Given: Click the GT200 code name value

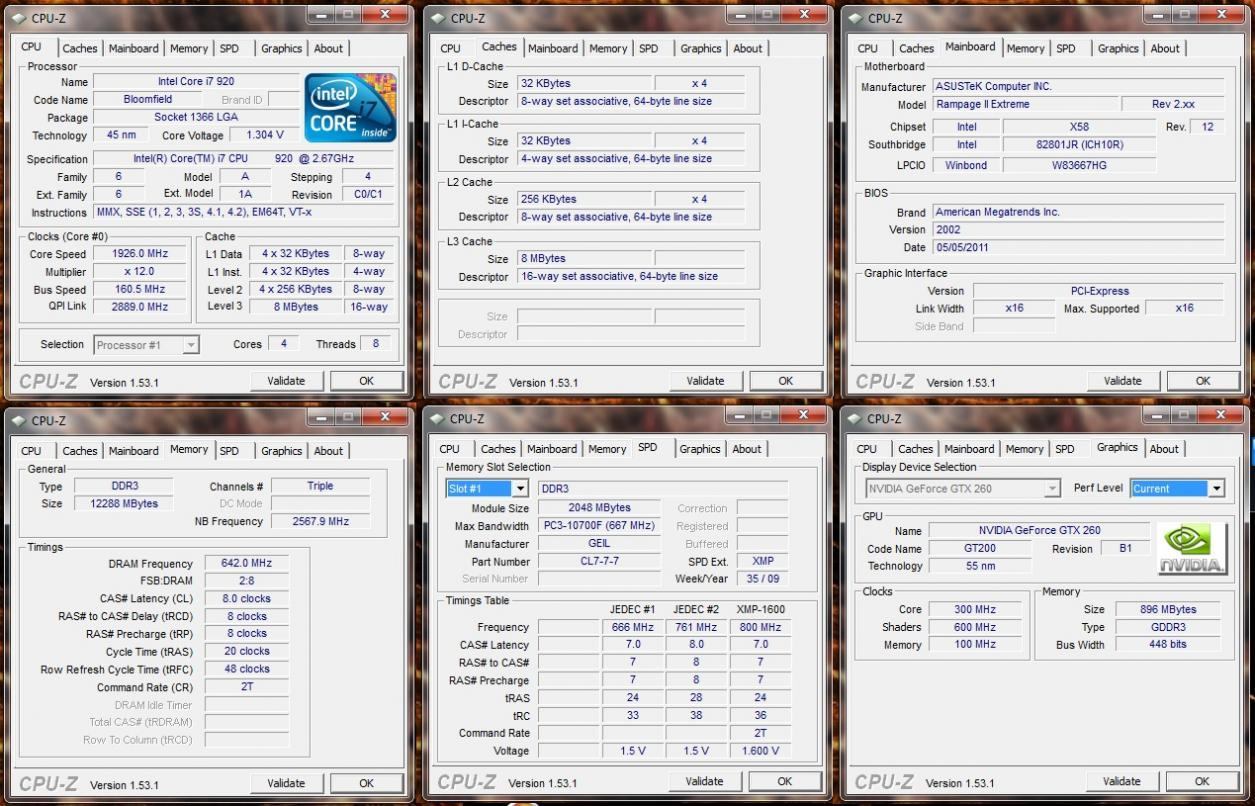Looking at the screenshot, I should (980, 549).
